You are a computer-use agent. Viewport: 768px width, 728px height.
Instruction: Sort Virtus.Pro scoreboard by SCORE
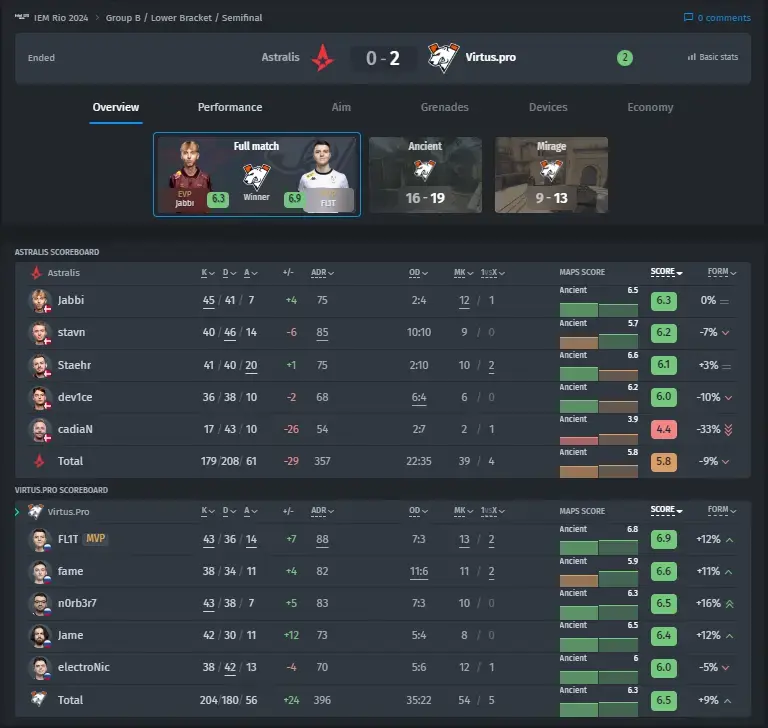666,510
